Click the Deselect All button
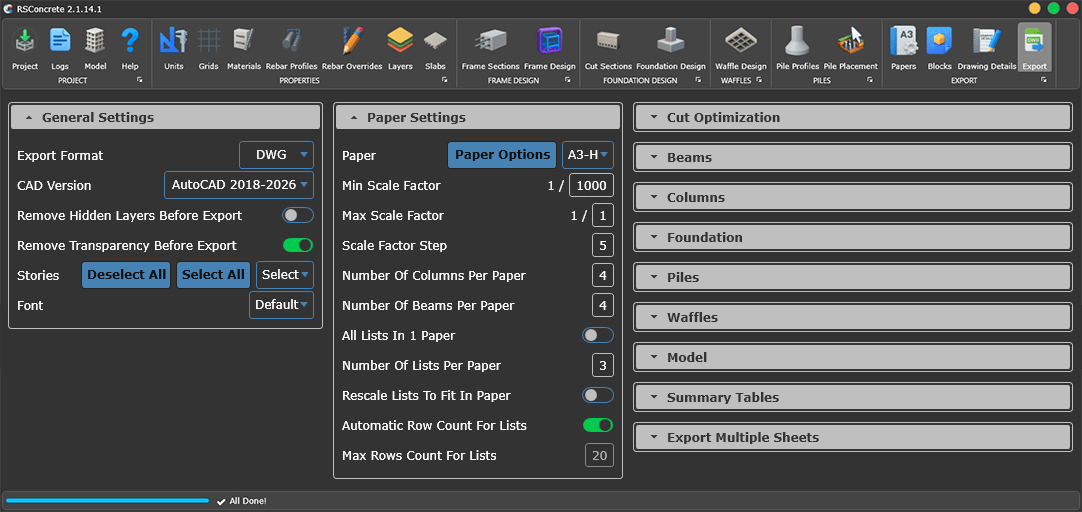Viewport: 1082px width, 512px height. (126, 275)
